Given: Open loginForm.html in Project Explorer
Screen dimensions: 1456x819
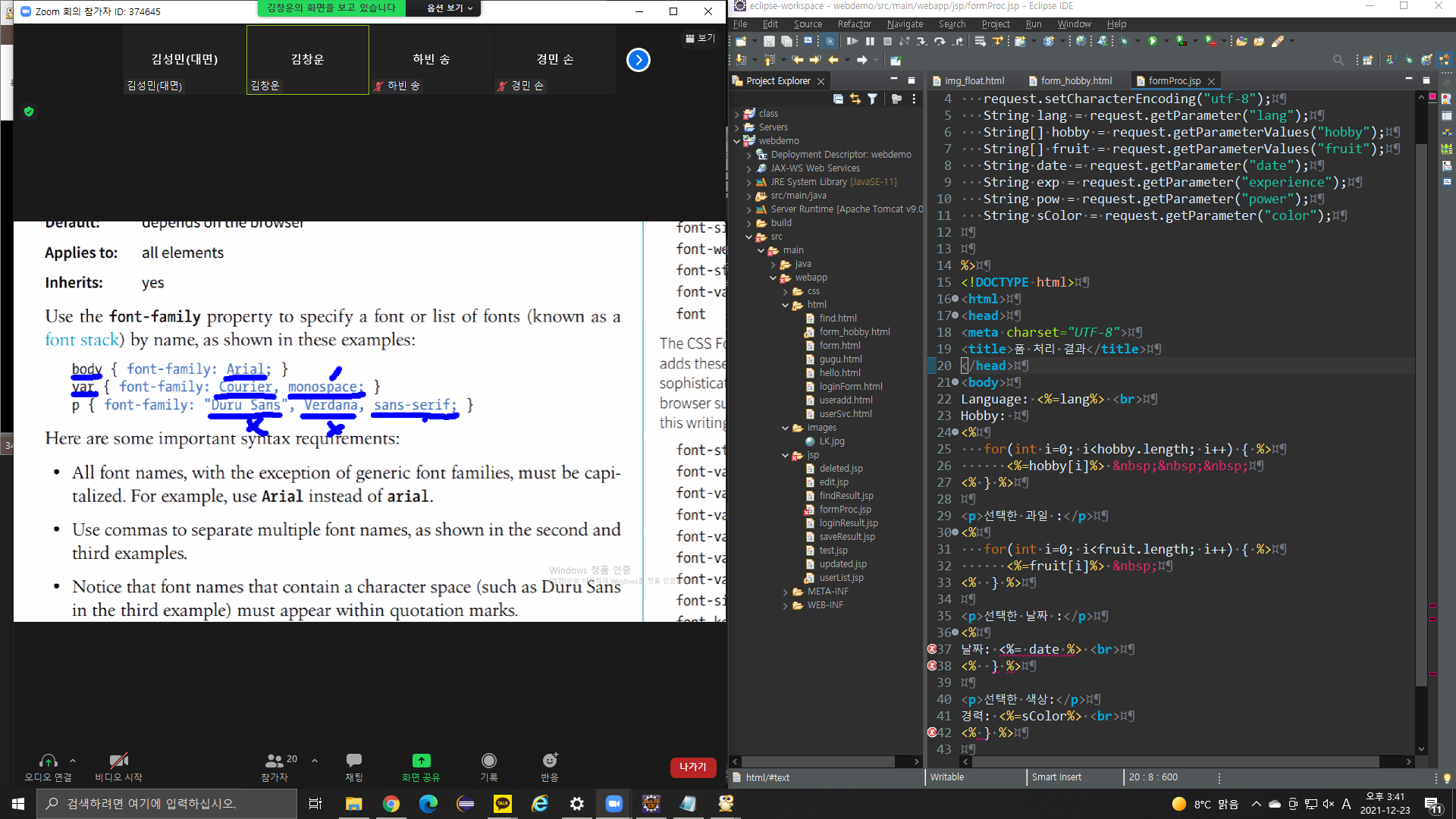Looking at the screenshot, I should tap(850, 387).
